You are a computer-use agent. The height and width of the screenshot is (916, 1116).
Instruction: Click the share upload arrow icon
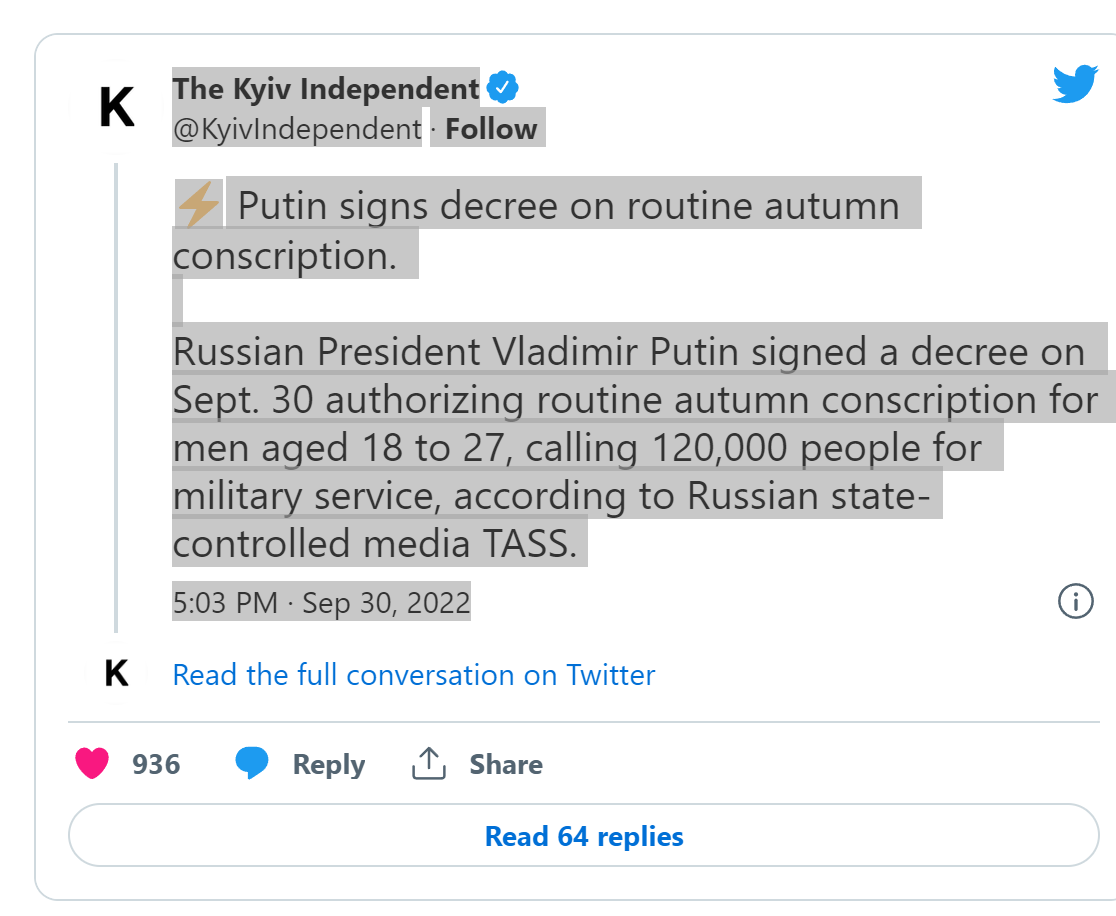(x=428, y=764)
